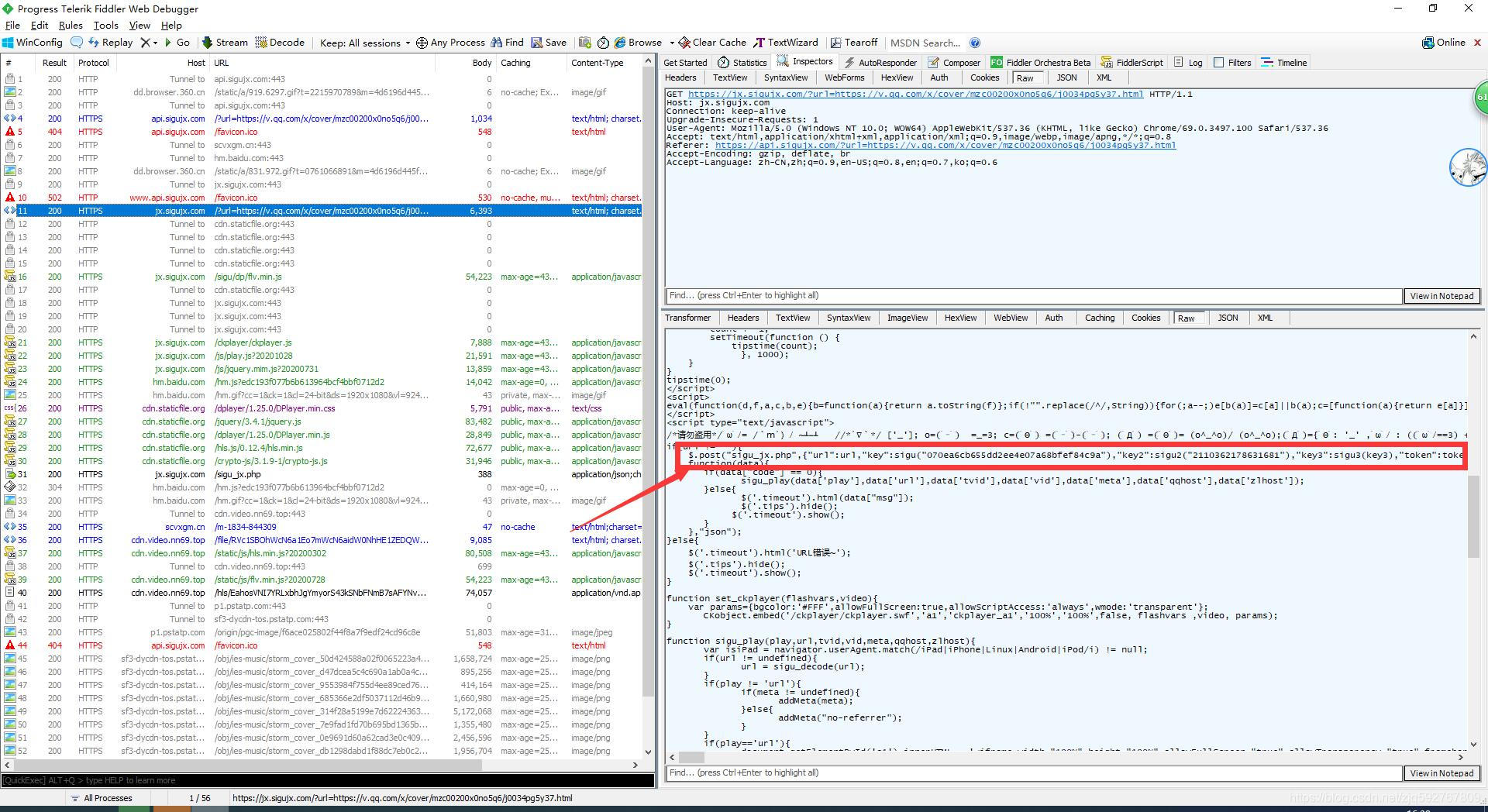Image resolution: width=1488 pixels, height=812 pixels.
Task: Select the response WebView tab
Action: 1011,318
